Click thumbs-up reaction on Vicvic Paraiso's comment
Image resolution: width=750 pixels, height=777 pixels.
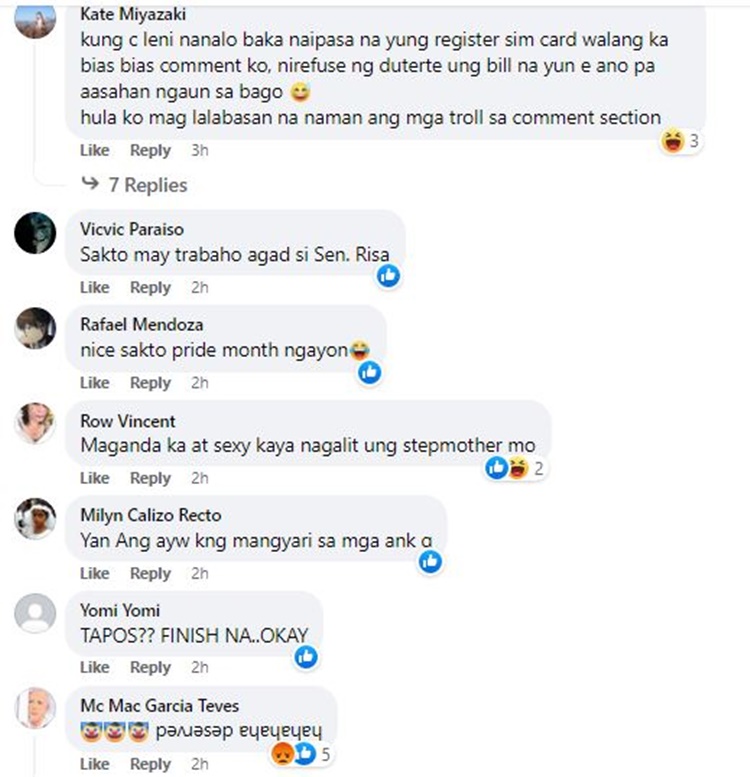coord(389,276)
